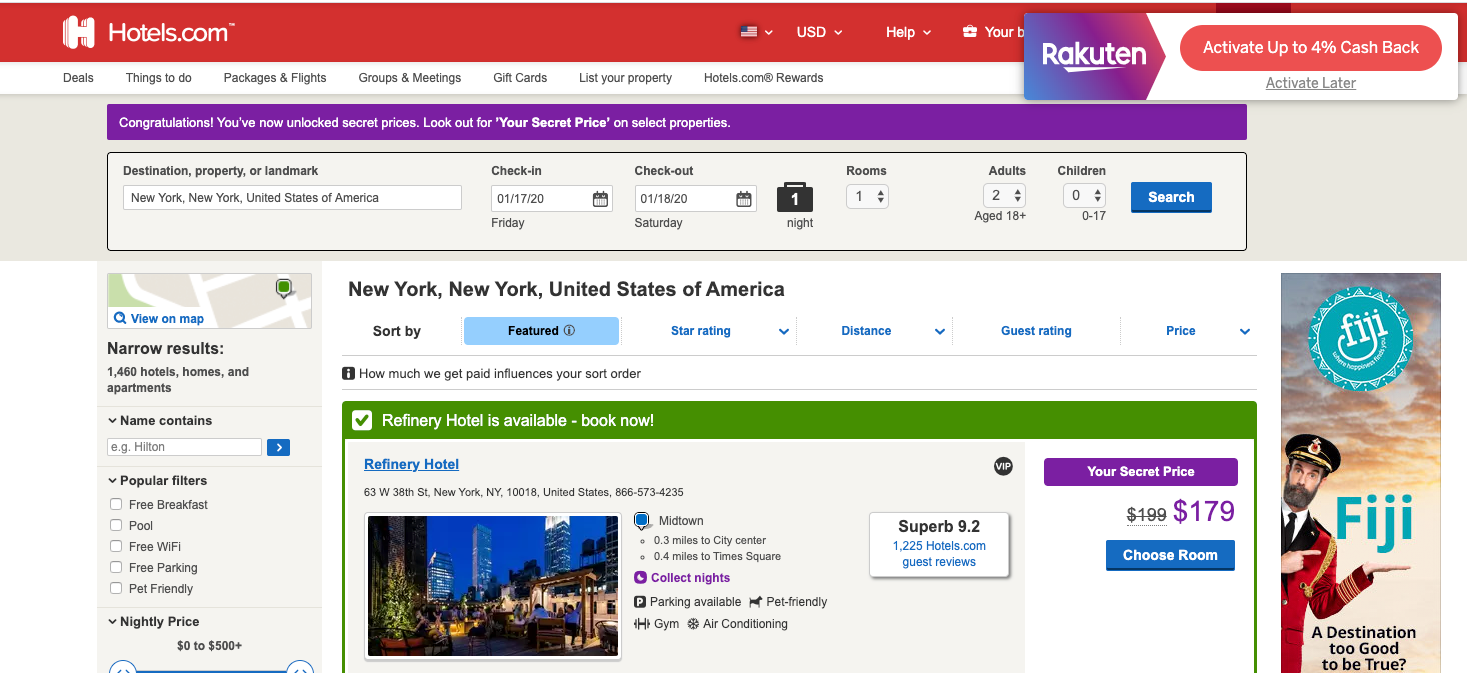This screenshot has width=1467, height=673.
Task: Click the Featured sort info icon
Action: click(x=569, y=331)
